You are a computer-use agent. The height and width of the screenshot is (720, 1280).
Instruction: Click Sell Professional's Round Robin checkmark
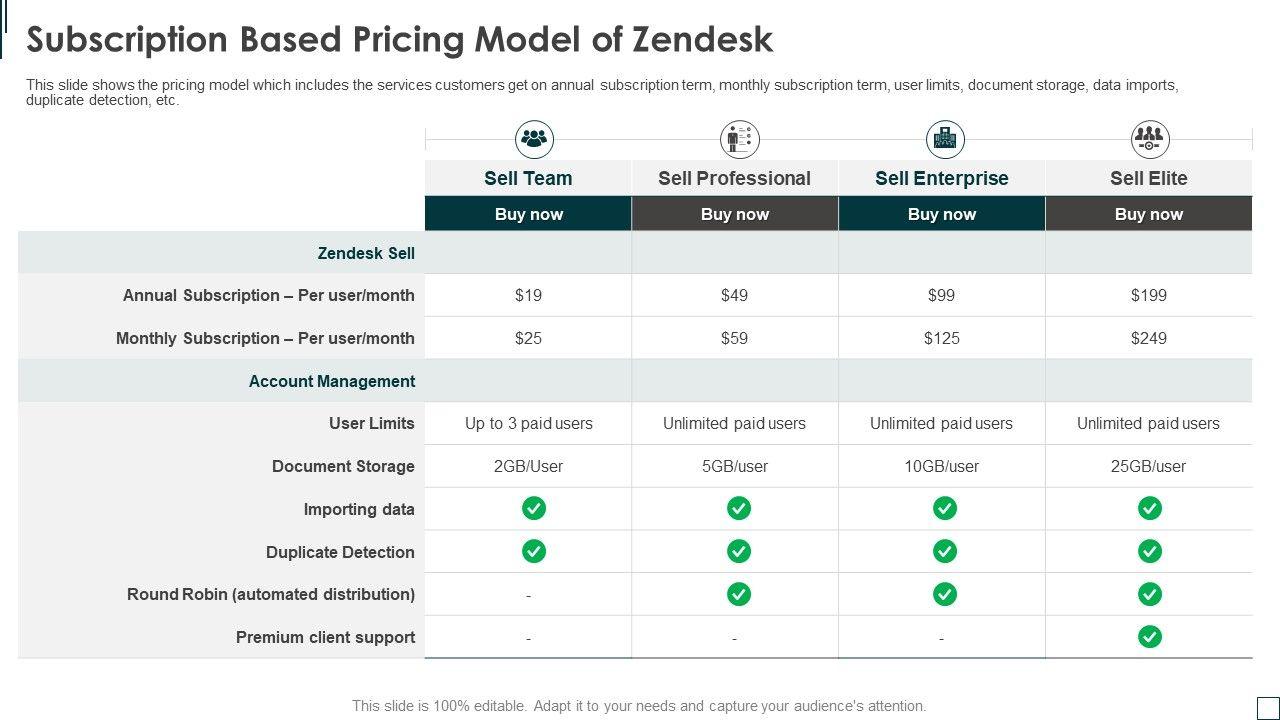tap(739, 594)
